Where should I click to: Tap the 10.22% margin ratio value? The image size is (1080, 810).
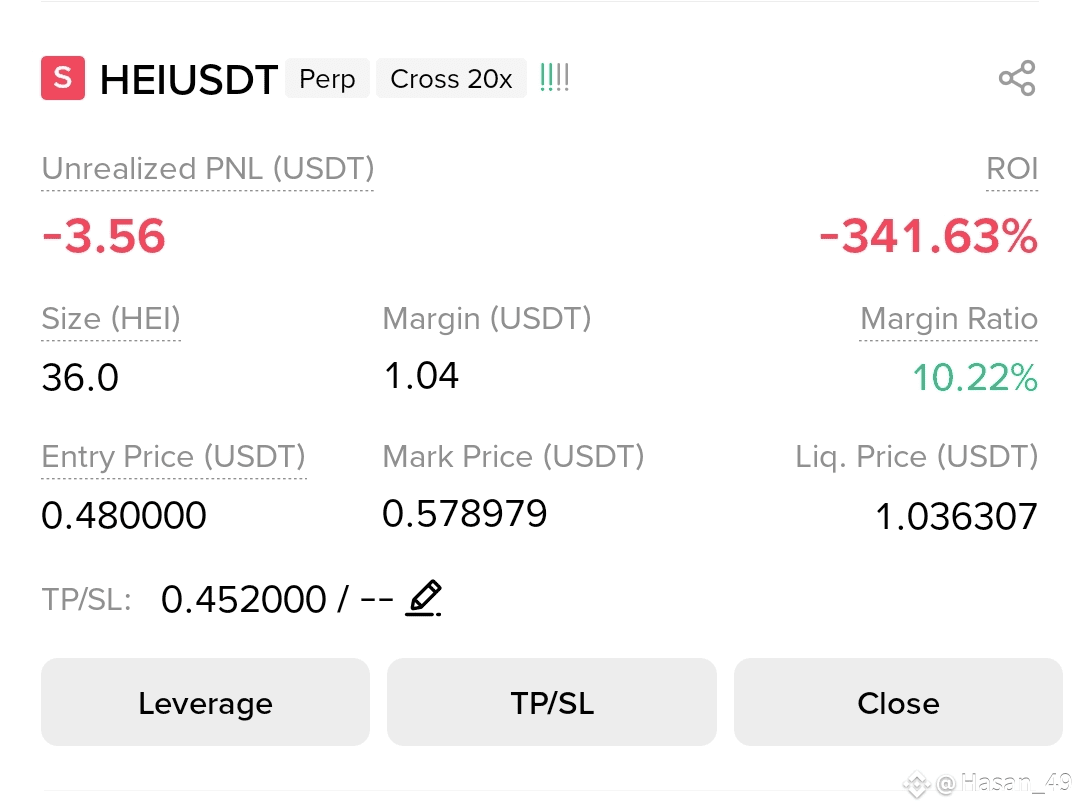(975, 377)
